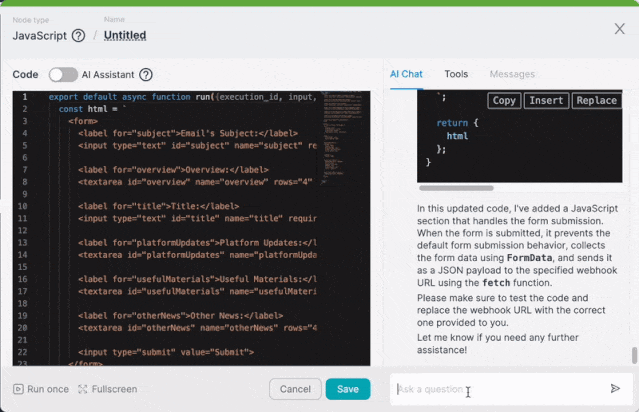This screenshot has width=639, height=412.
Task: Click the Cancel button
Action: (x=295, y=389)
